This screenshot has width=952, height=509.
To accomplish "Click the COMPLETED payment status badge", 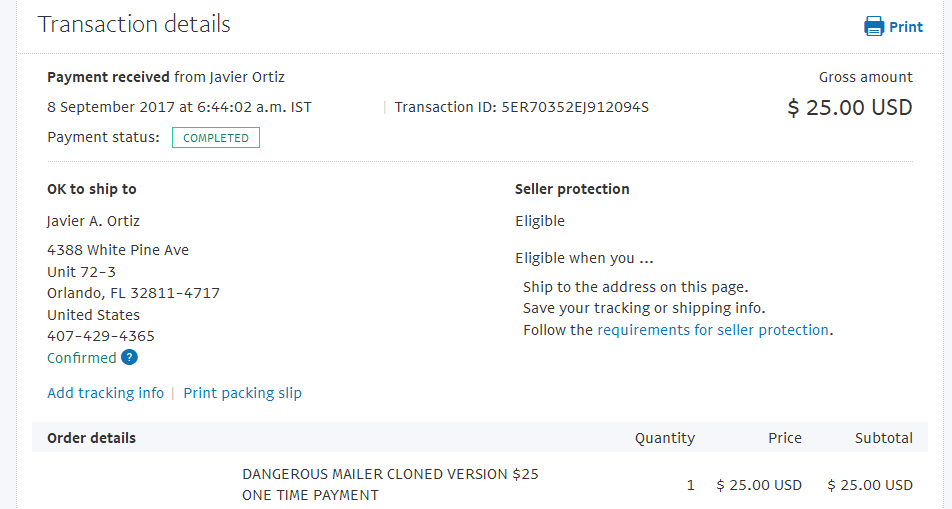I will point(216,138).
